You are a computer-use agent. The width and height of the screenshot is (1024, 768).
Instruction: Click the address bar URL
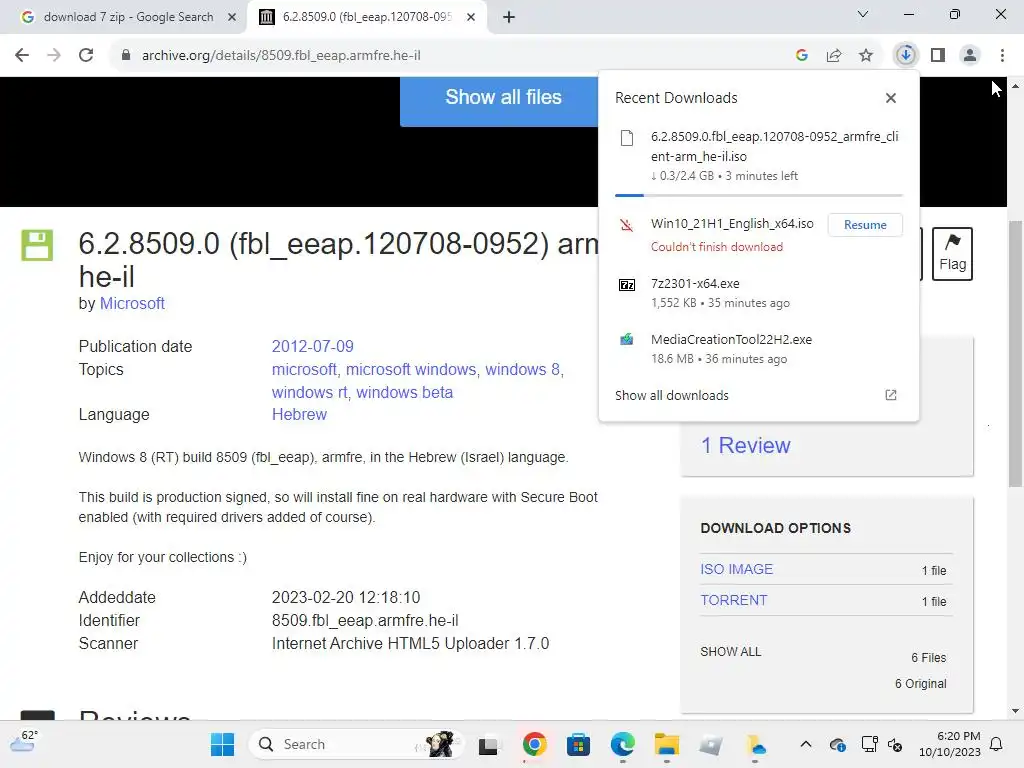tap(281, 56)
